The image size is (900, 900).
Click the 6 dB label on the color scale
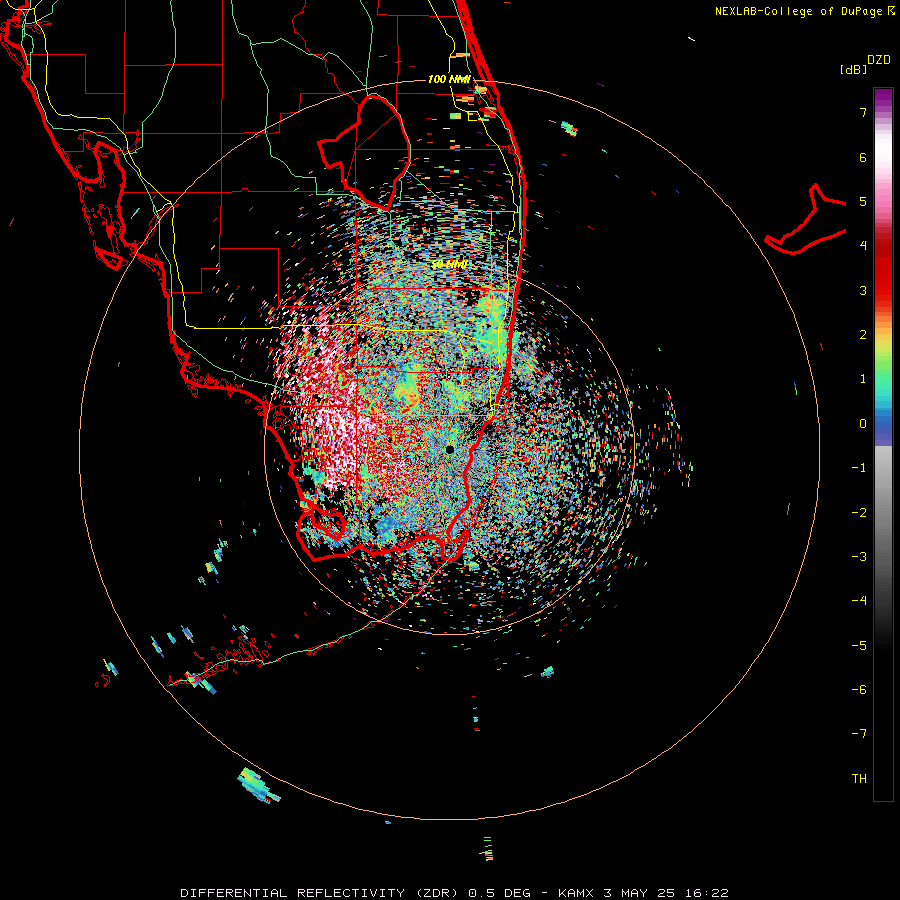click(x=863, y=157)
